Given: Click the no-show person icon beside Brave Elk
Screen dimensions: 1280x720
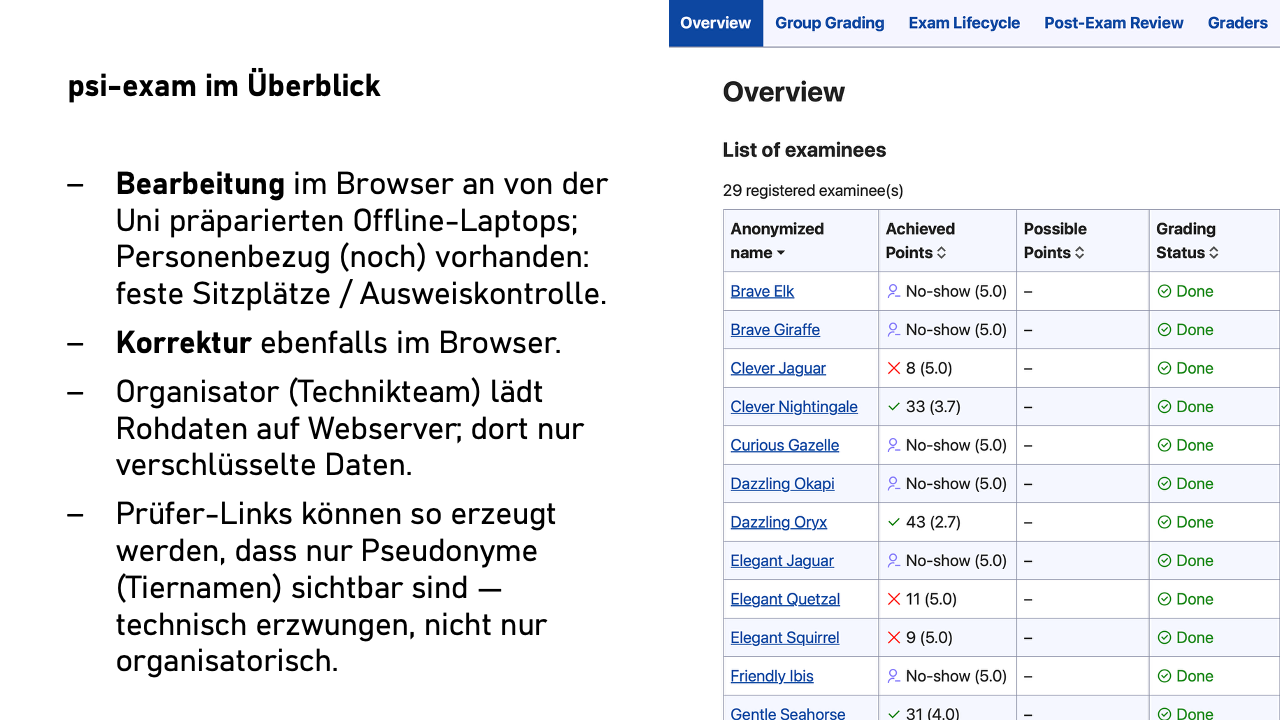Looking at the screenshot, I should click(894, 291).
